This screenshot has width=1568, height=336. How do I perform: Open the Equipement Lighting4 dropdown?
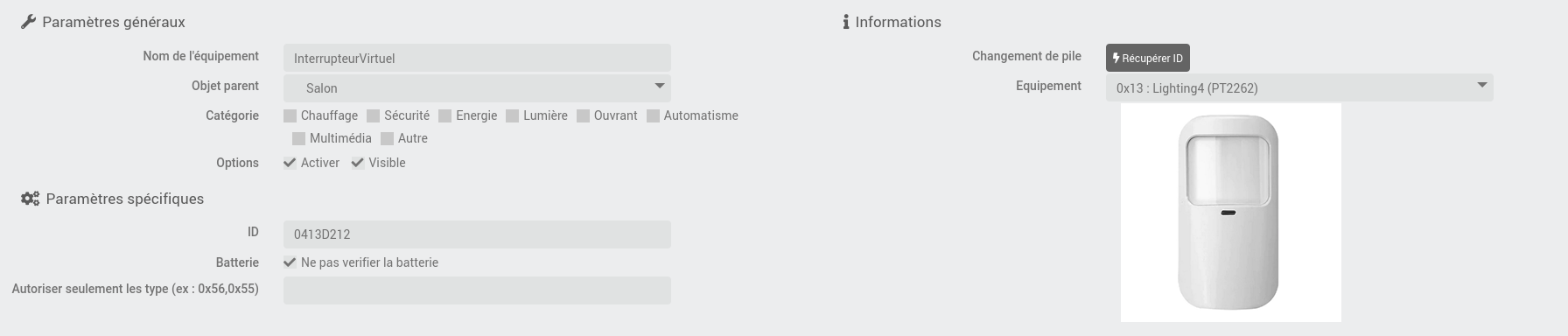[1299, 88]
